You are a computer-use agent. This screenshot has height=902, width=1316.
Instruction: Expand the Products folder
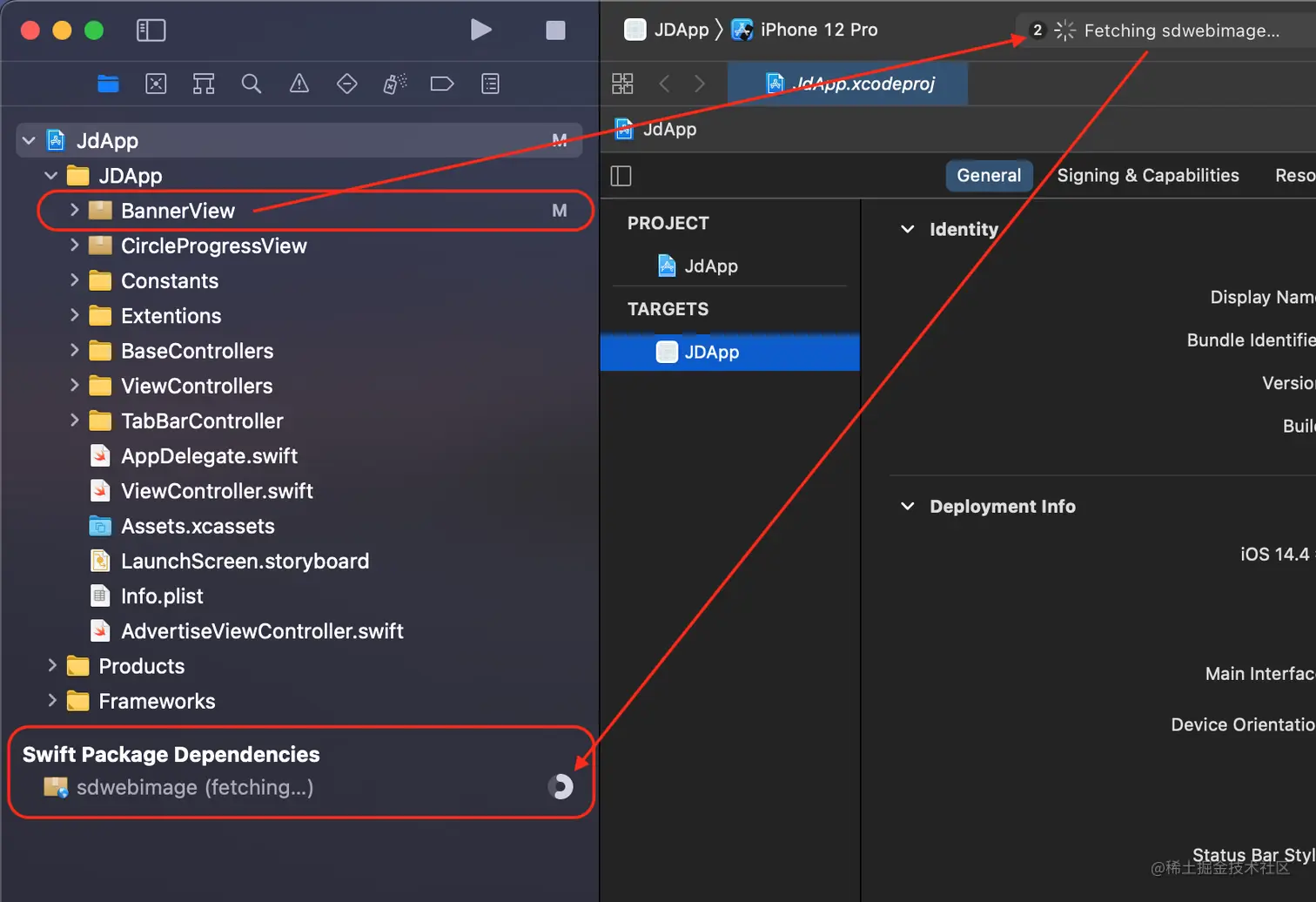[x=52, y=665]
